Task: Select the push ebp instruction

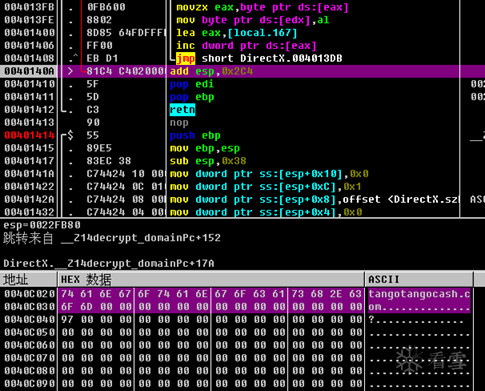Action: pos(195,135)
